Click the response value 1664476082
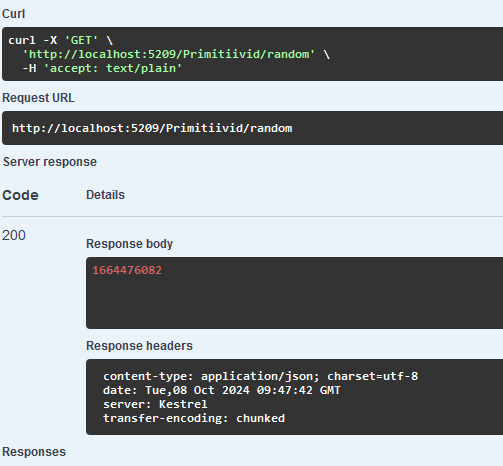 127,270
